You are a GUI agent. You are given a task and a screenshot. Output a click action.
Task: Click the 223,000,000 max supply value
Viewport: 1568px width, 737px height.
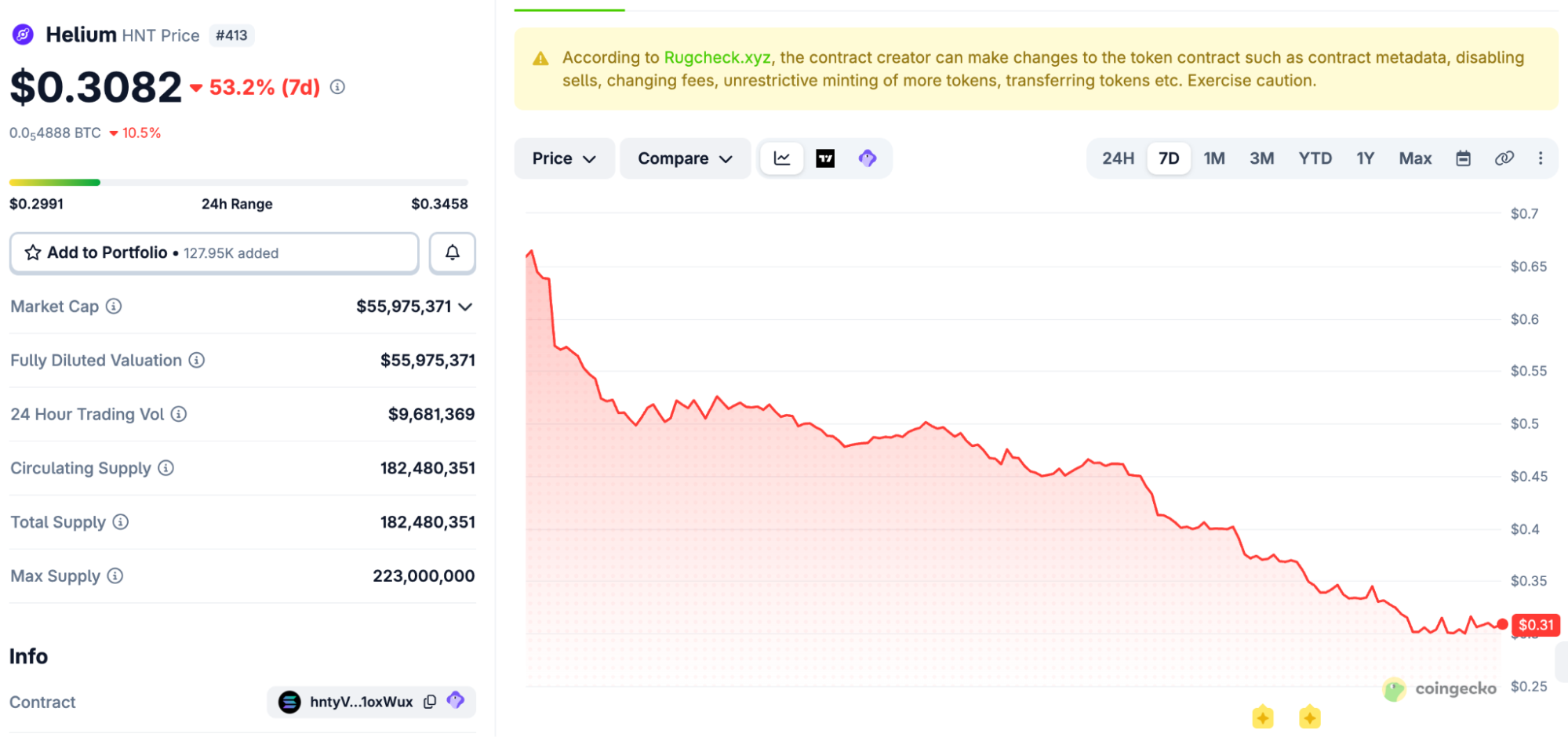tap(424, 576)
